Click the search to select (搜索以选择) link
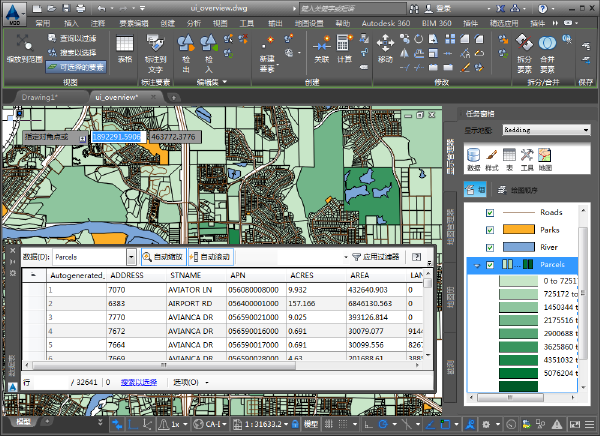 click(x=140, y=382)
